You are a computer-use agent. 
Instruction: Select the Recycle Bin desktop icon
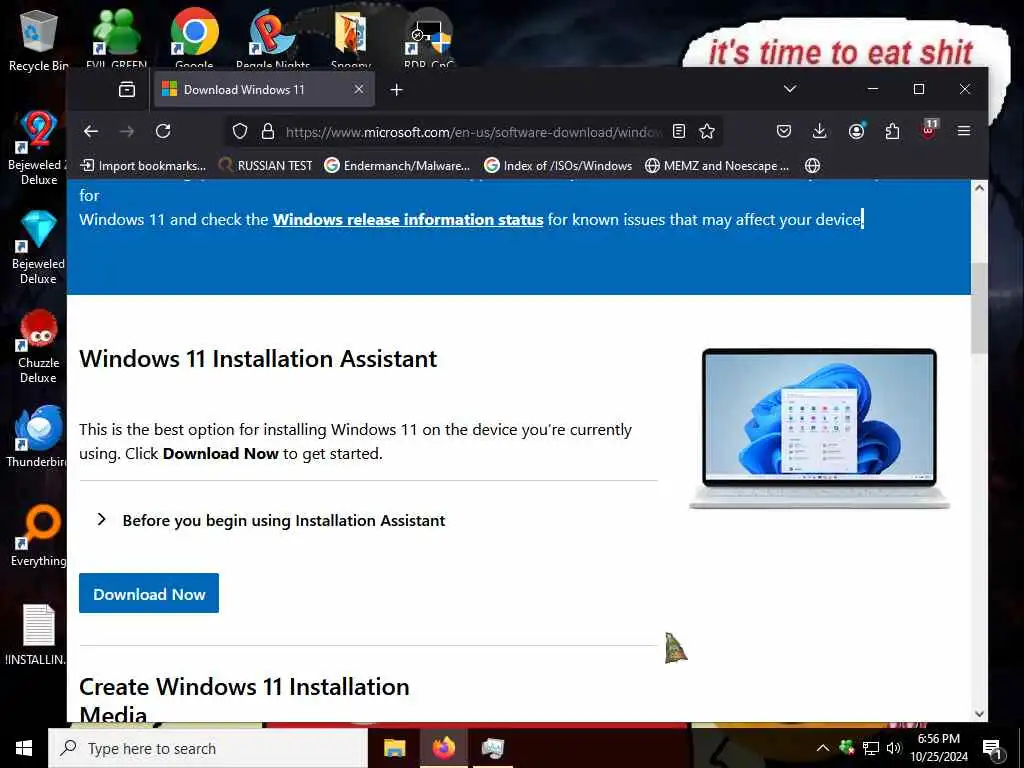pos(39,40)
